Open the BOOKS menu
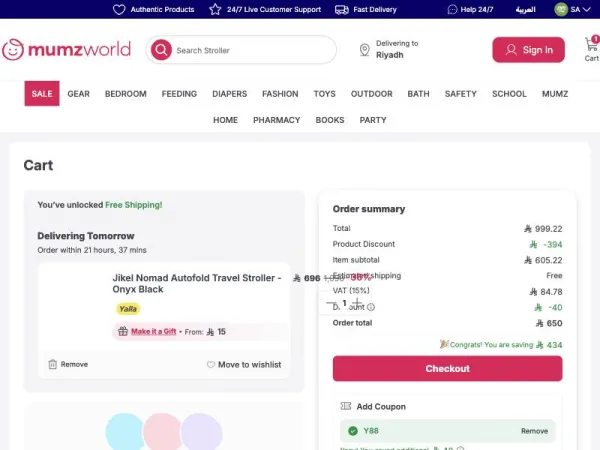This screenshot has width=600, height=450. [x=330, y=120]
